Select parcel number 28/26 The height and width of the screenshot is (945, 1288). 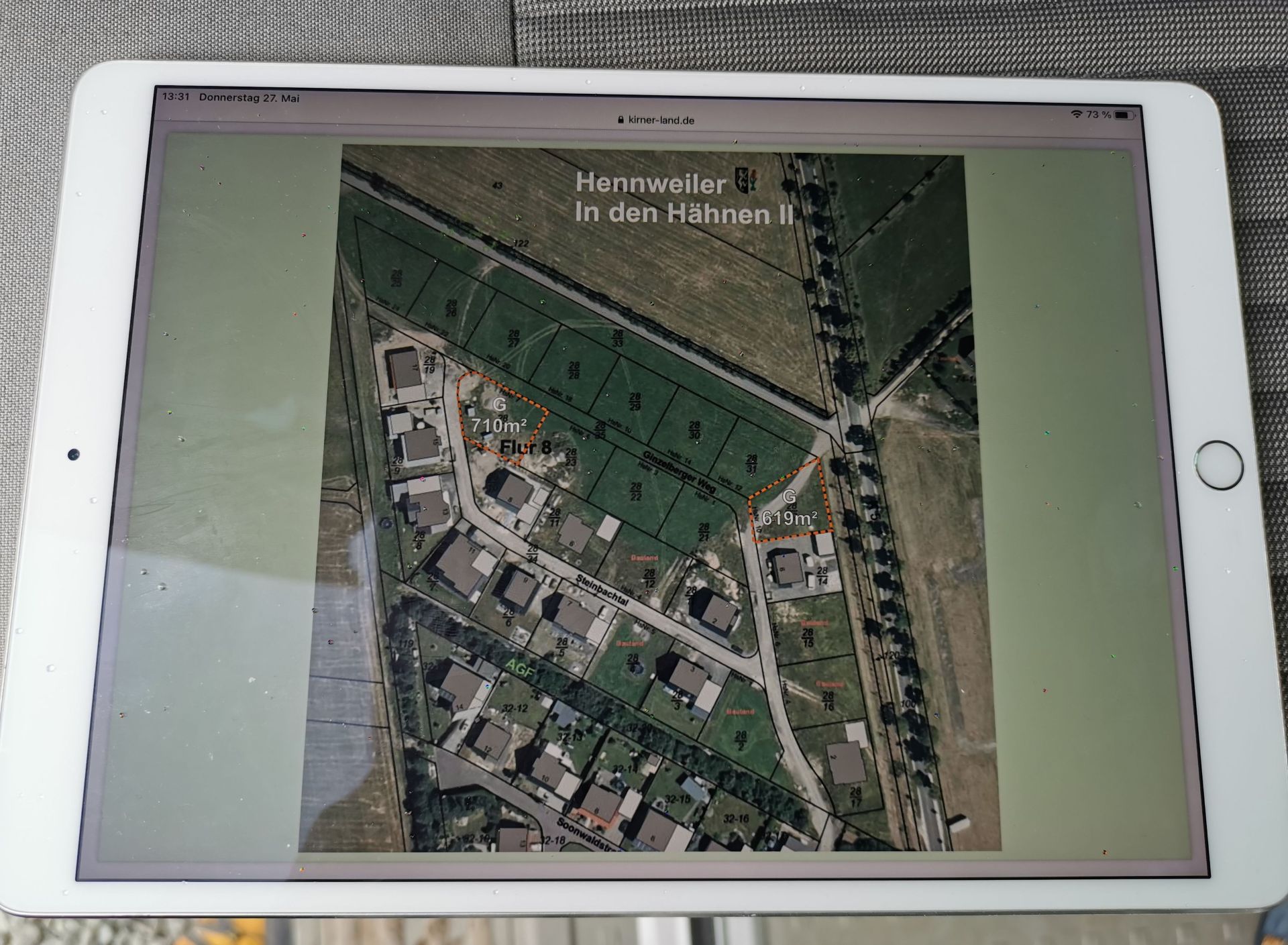[451, 309]
